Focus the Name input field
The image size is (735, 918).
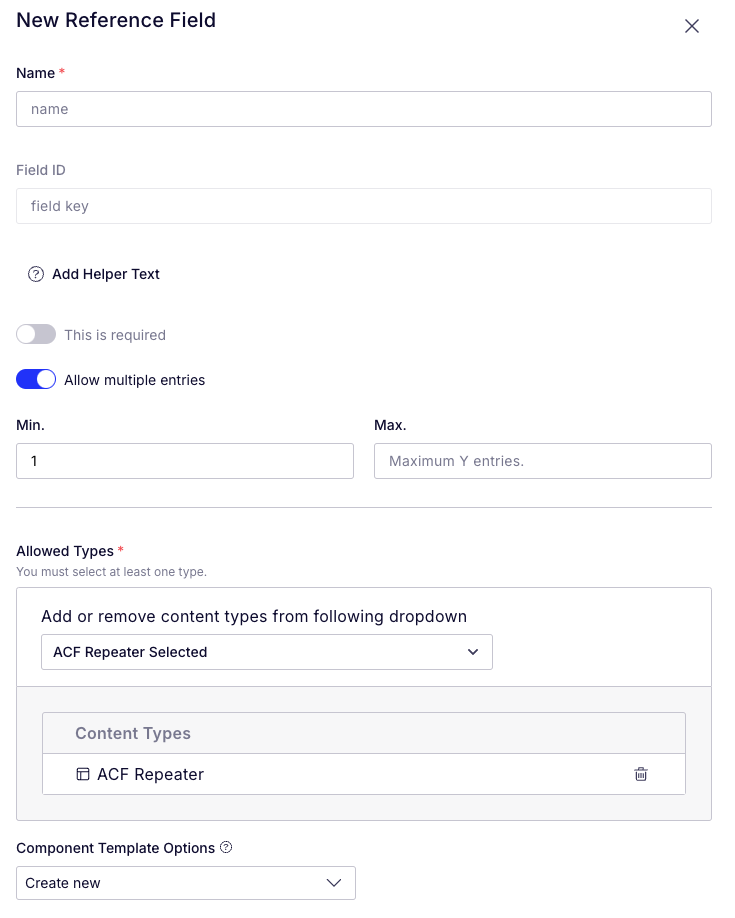[364, 109]
